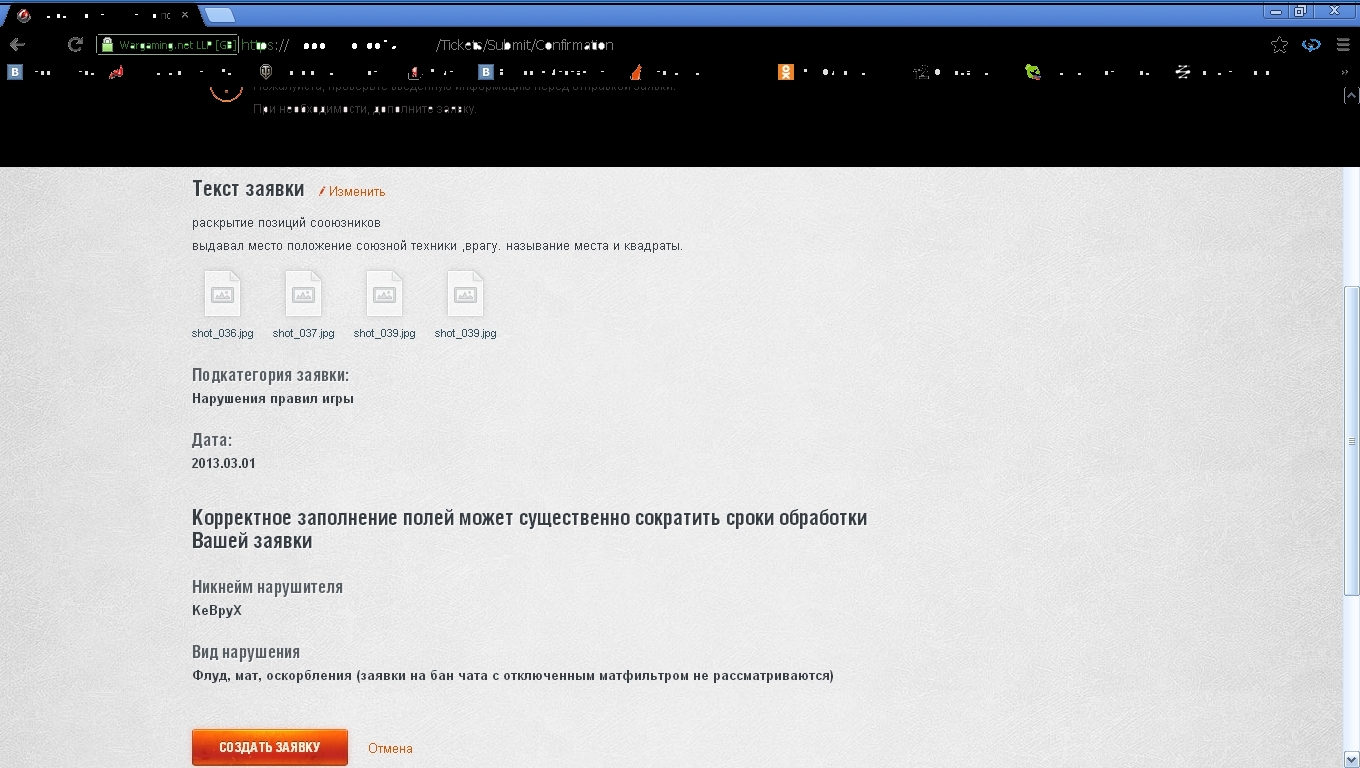The height and width of the screenshot is (768, 1360).
Task: Click the Отмена cancel link
Action: [x=390, y=748]
